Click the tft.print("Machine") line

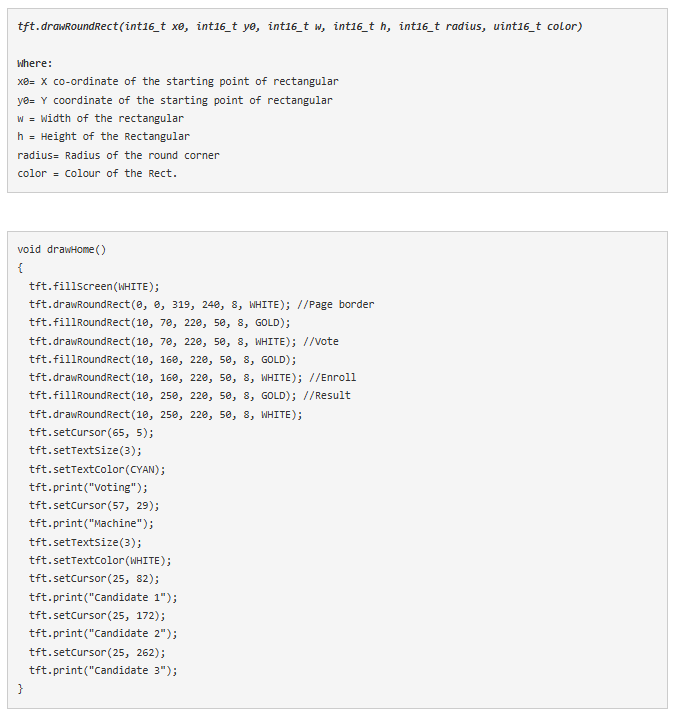[91, 523]
